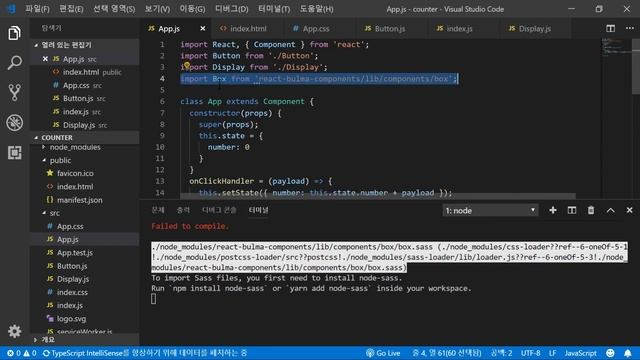Open index.css in src folder
This screenshot has width=640, height=360.
[x=72, y=292]
